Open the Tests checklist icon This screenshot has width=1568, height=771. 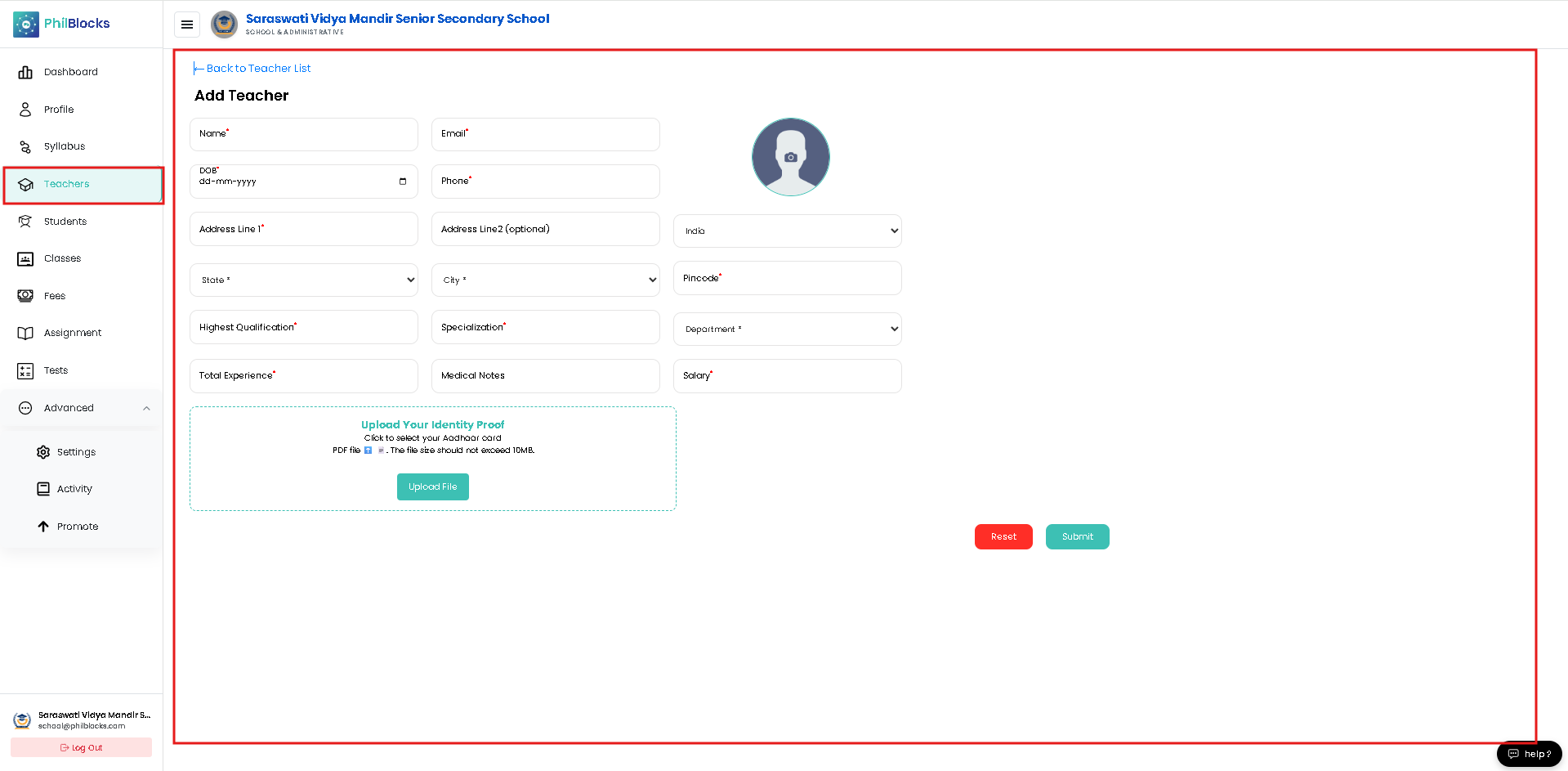pyautogui.click(x=25, y=370)
